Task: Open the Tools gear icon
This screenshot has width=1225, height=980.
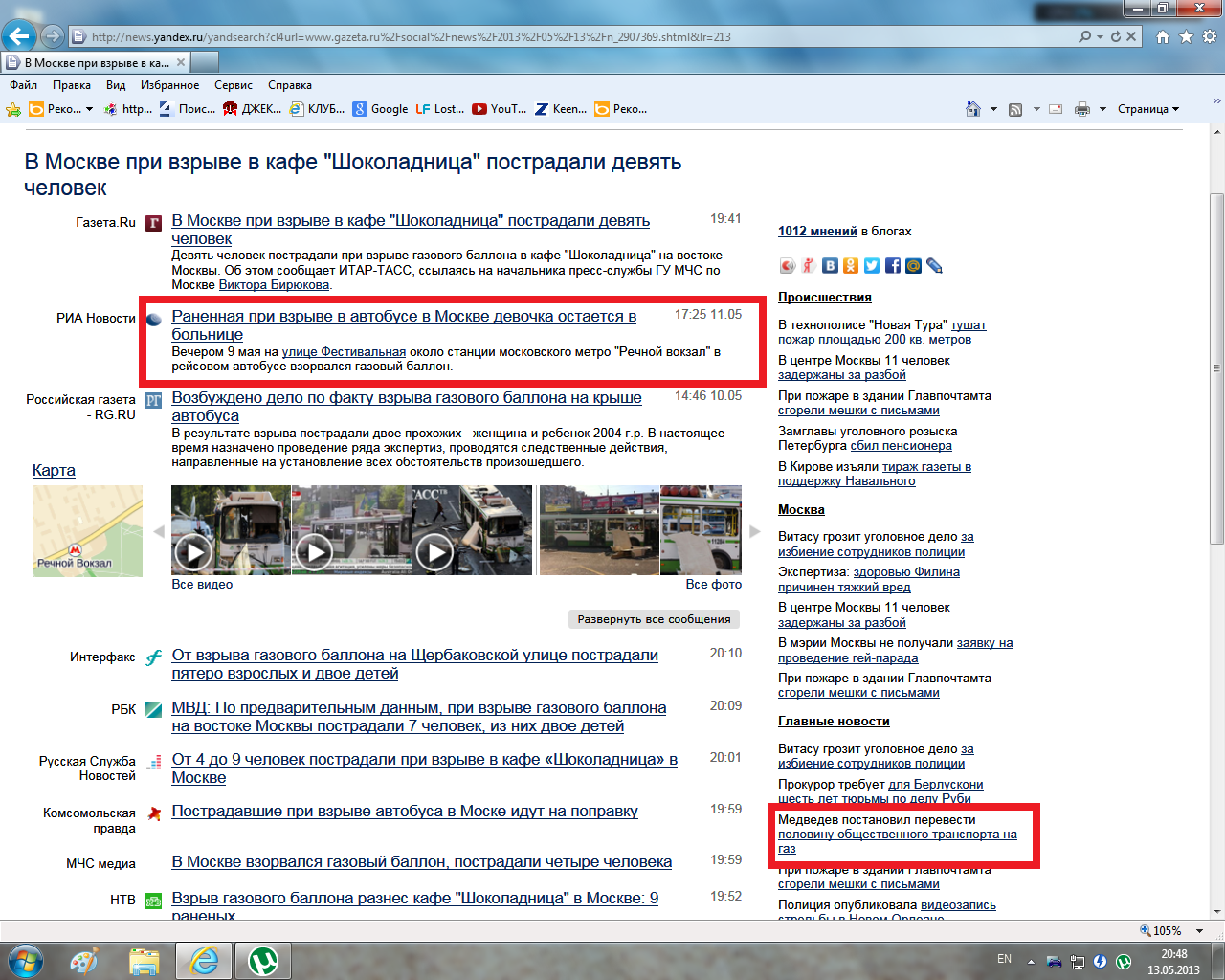Action: (x=1210, y=36)
